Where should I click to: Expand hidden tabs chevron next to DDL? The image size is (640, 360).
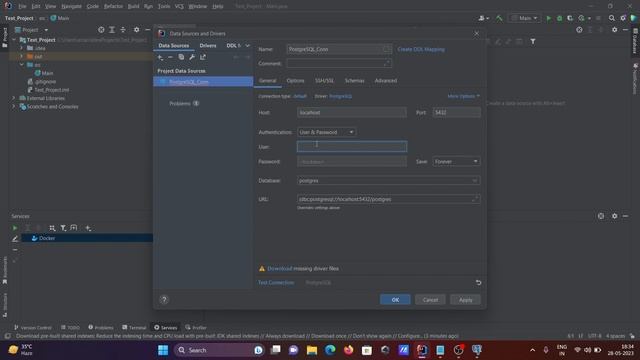click(x=247, y=46)
